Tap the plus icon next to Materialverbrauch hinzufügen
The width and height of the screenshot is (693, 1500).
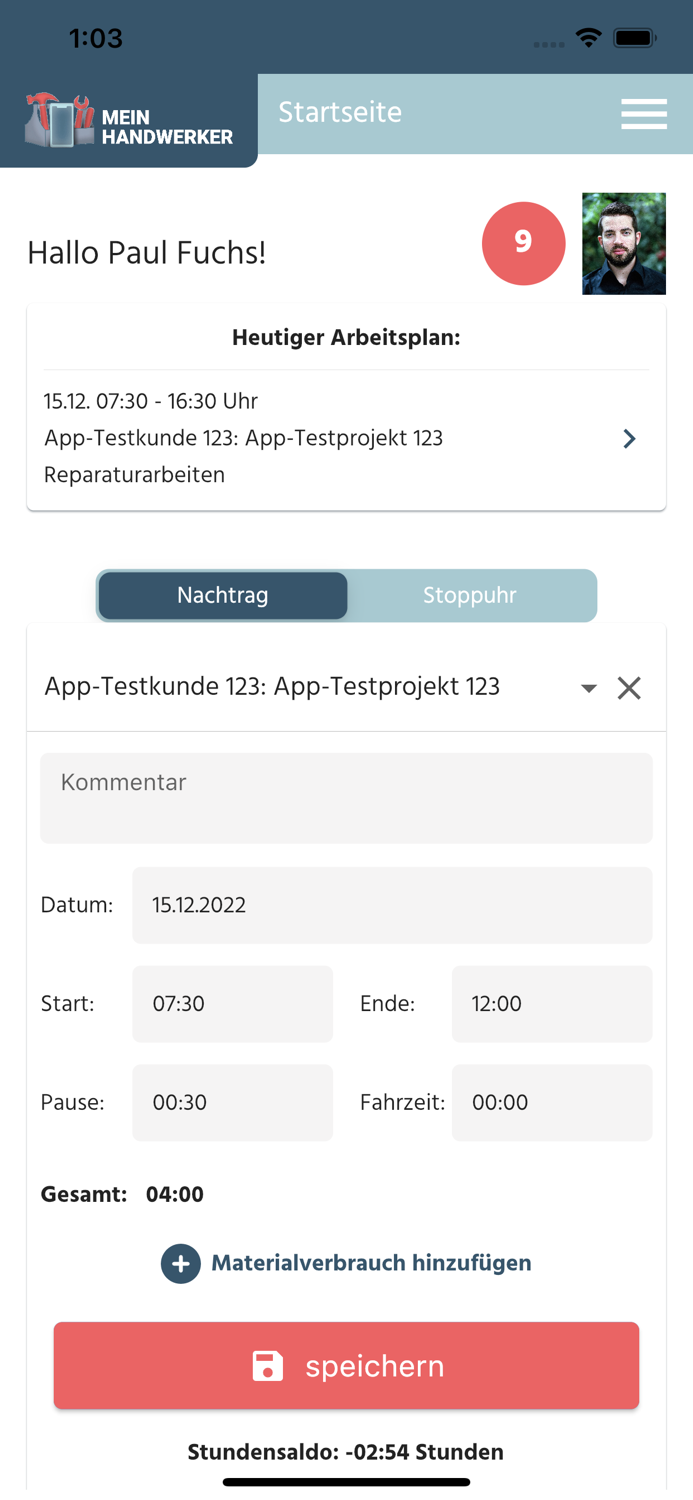[x=181, y=1263]
